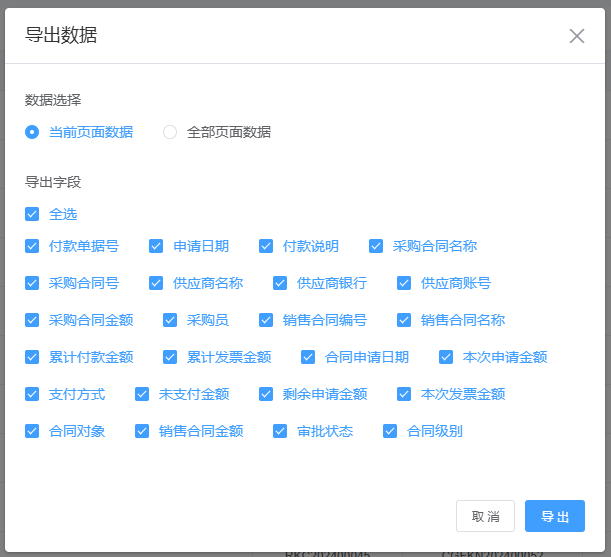Disable the 支付方式 export field

coord(32,394)
